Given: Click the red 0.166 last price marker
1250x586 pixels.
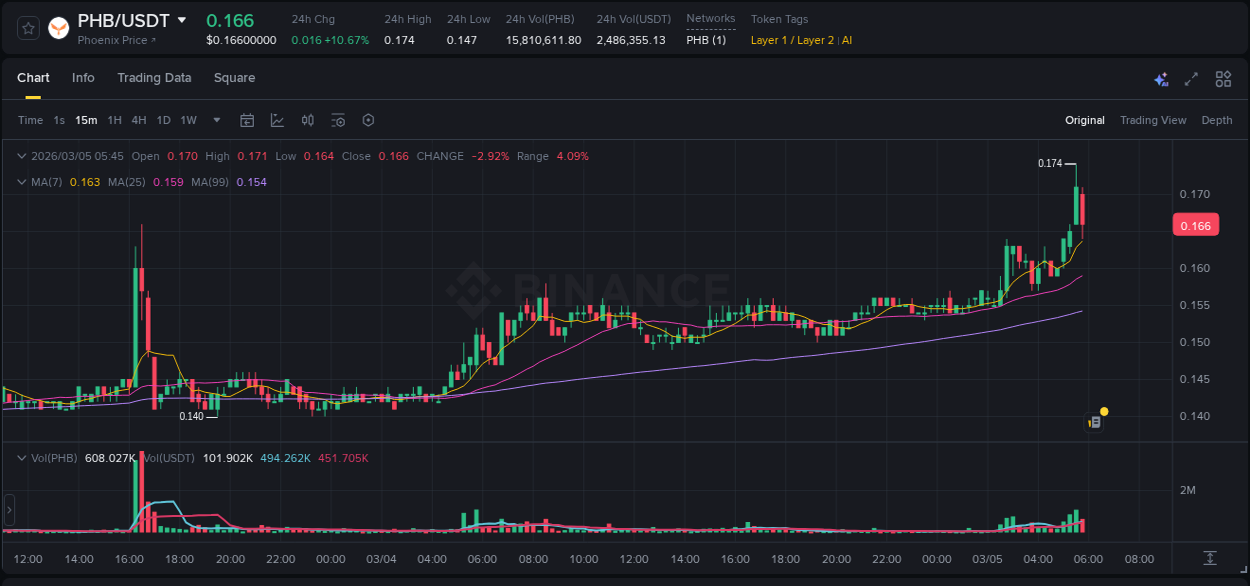Looking at the screenshot, I should 1196,225.
